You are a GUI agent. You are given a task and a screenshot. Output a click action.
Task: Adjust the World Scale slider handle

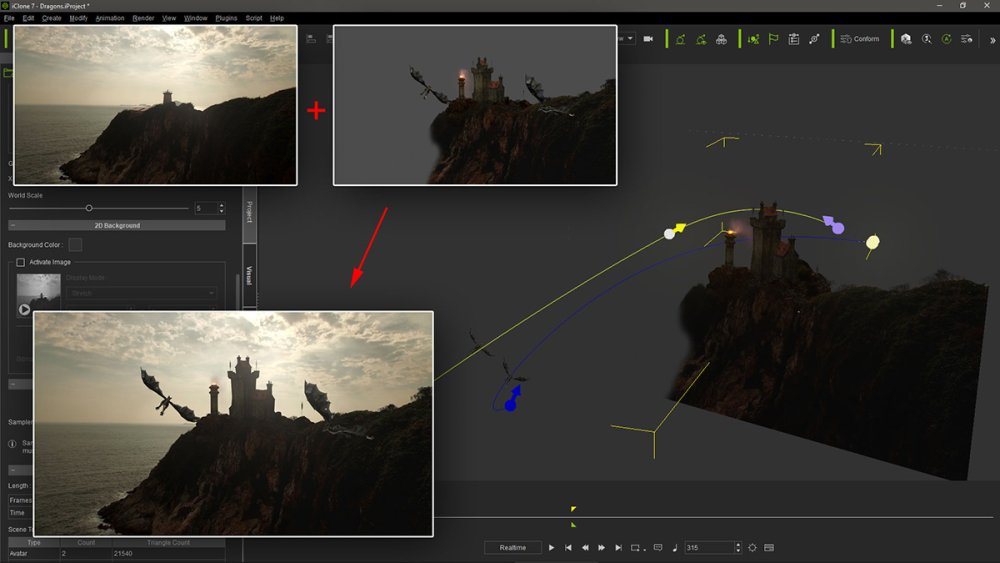pos(89,208)
